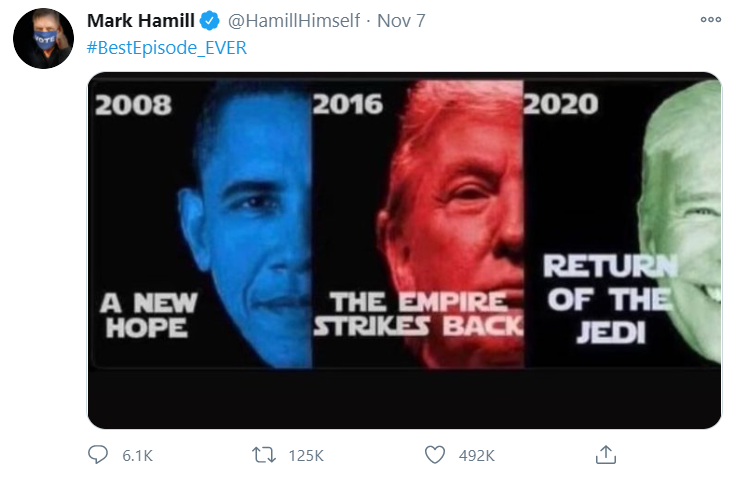
Task: Click the blue verified badge next to Mark Hamill
Action: [210, 21]
